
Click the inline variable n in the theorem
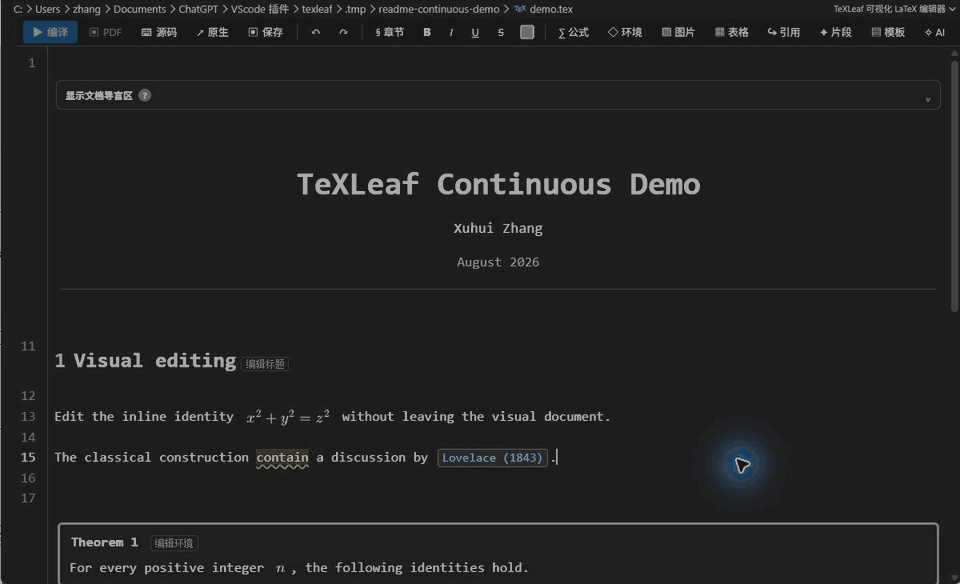(280, 568)
